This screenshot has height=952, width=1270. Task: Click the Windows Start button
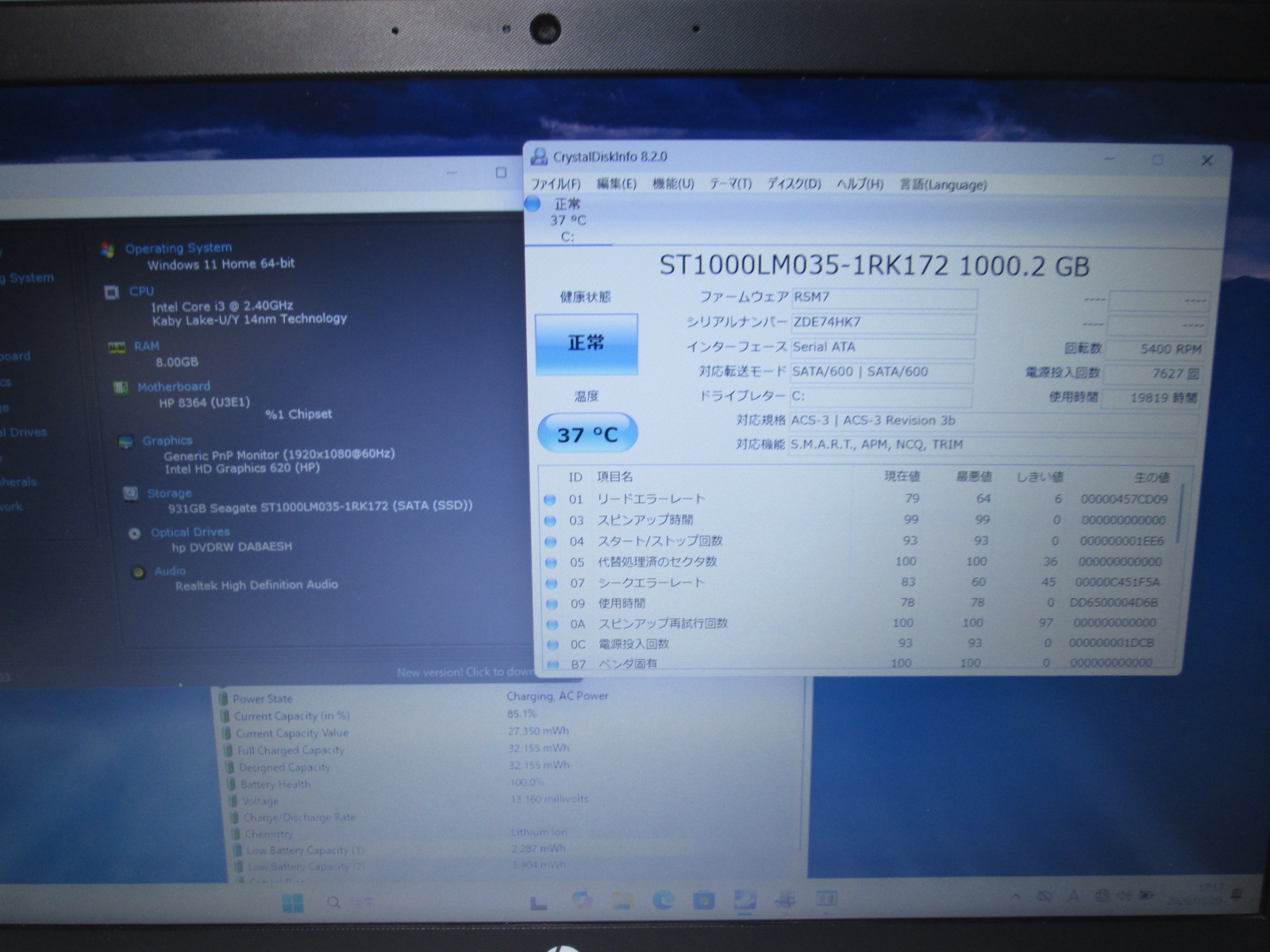[x=293, y=902]
